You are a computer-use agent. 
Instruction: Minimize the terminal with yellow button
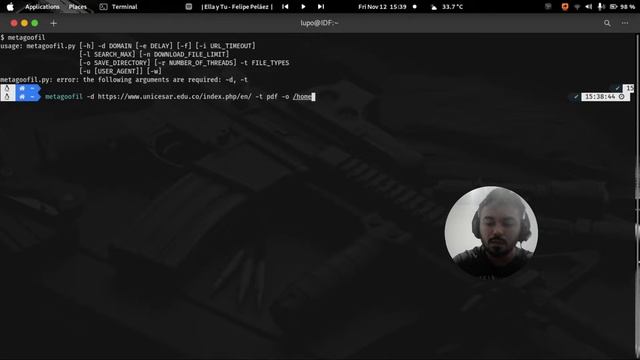(x=24, y=23)
